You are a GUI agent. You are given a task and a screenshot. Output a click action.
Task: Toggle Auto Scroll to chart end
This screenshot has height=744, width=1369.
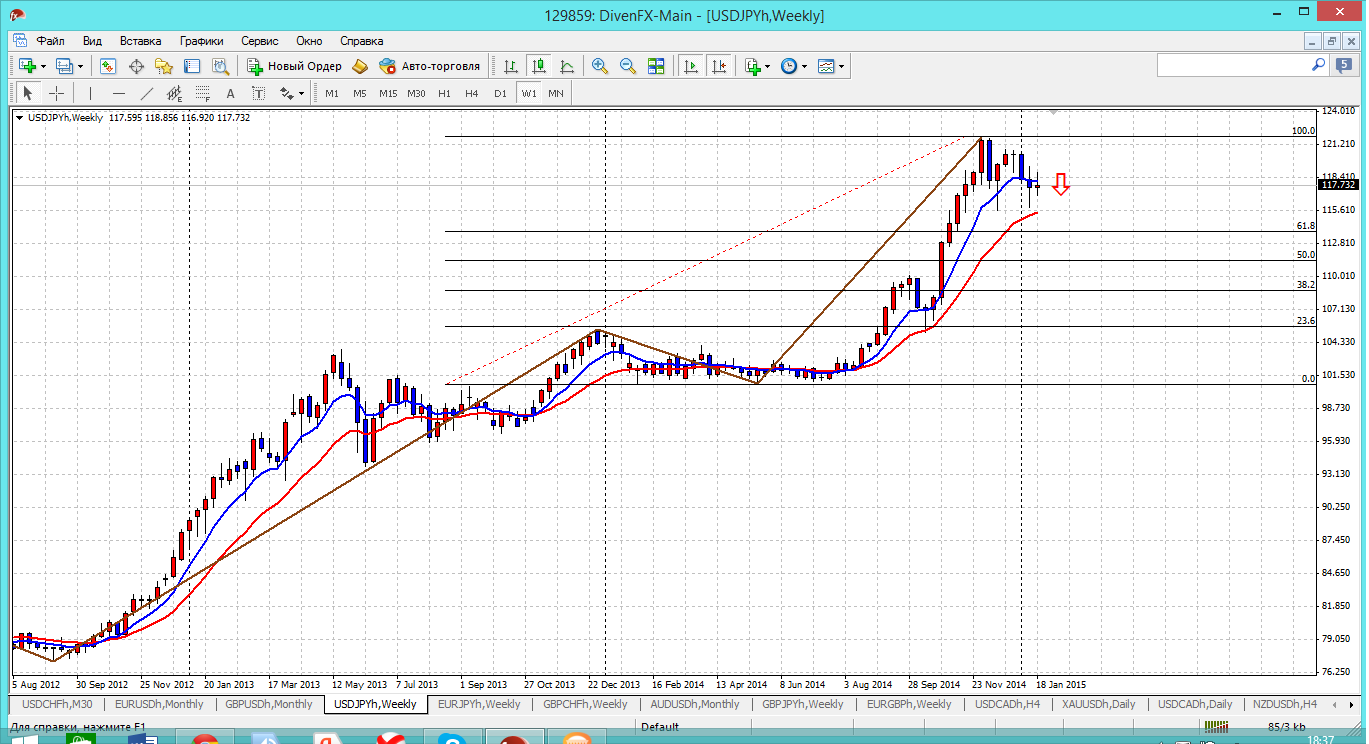tap(690, 66)
